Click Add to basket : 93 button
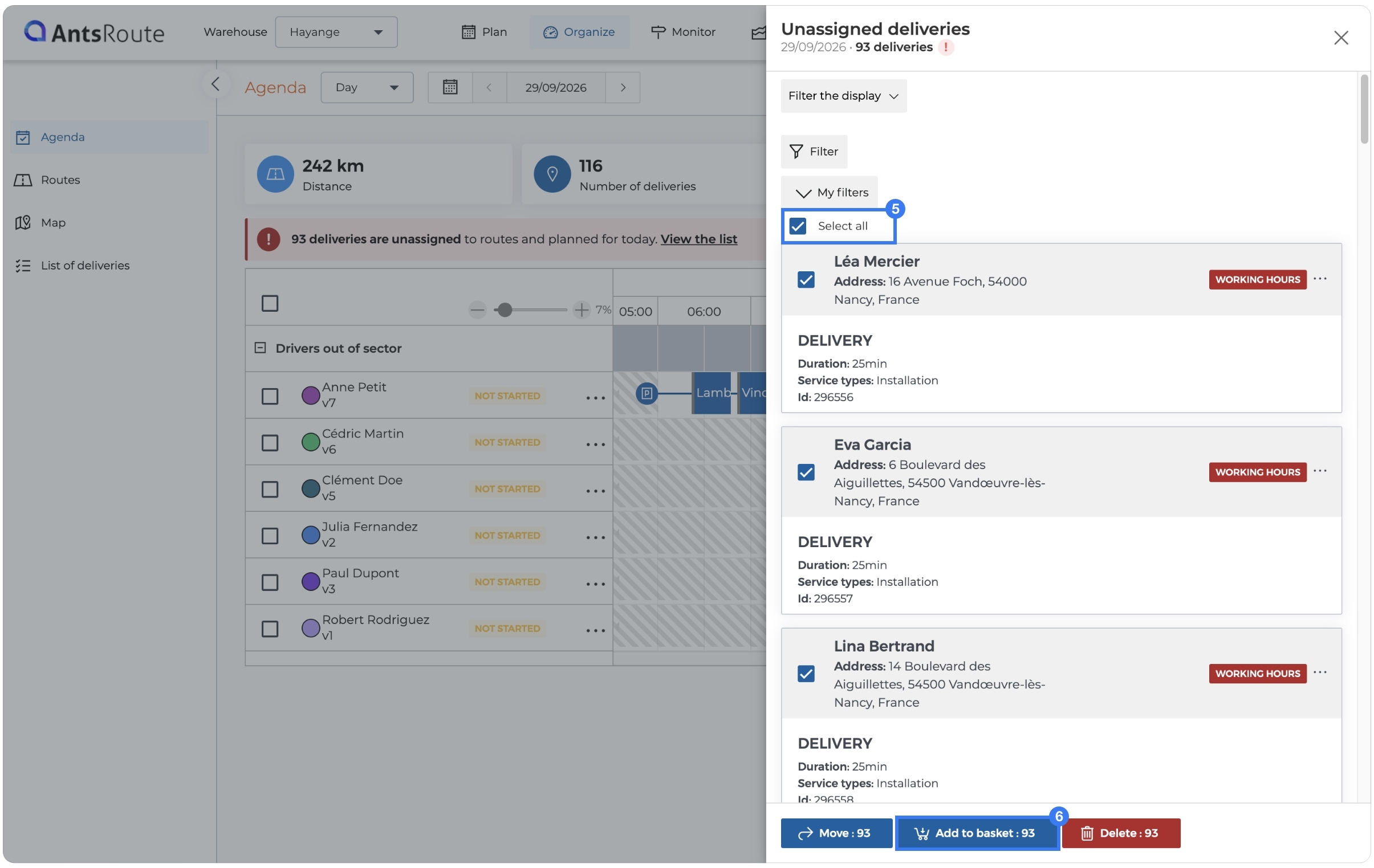This screenshot has width=1374, height=868. 977,833
